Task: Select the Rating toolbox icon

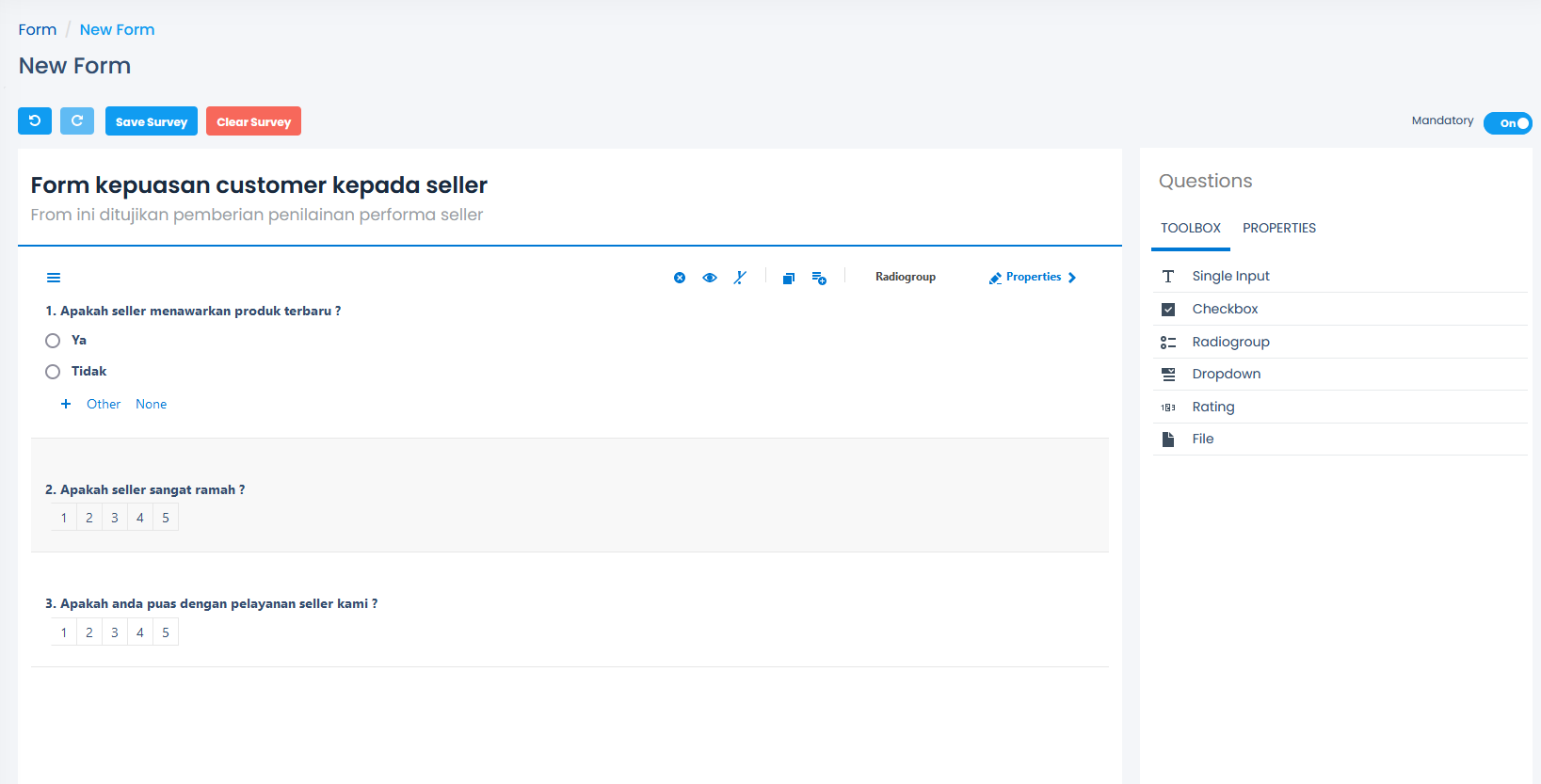Action: point(1168,407)
